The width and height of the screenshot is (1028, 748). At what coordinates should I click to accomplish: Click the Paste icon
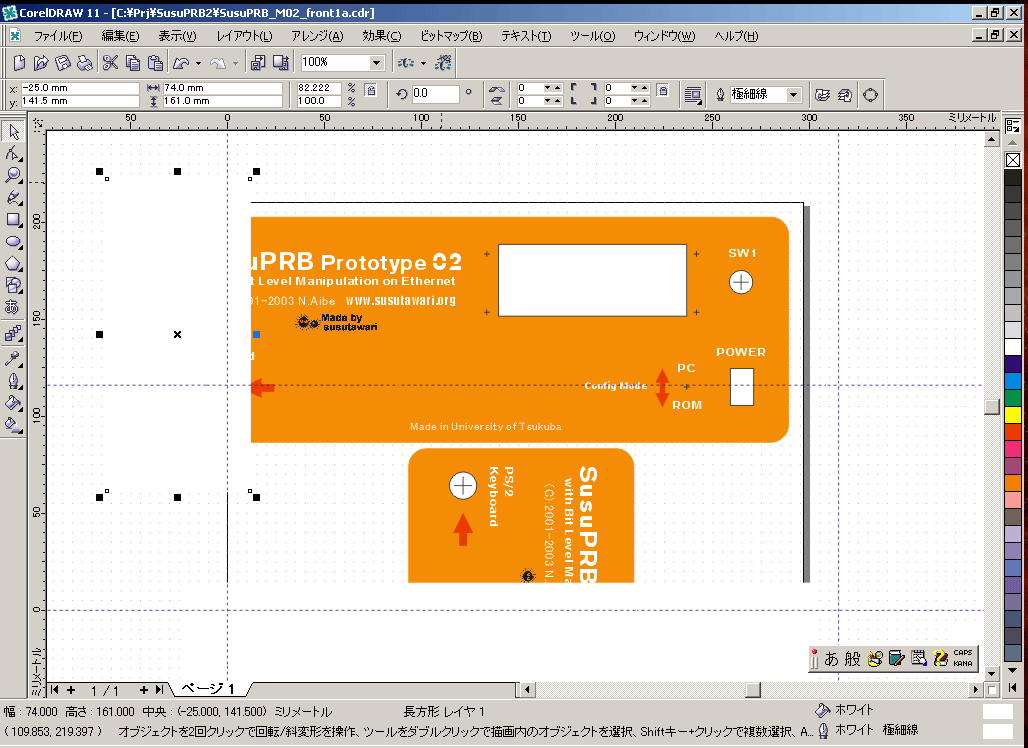(x=155, y=63)
